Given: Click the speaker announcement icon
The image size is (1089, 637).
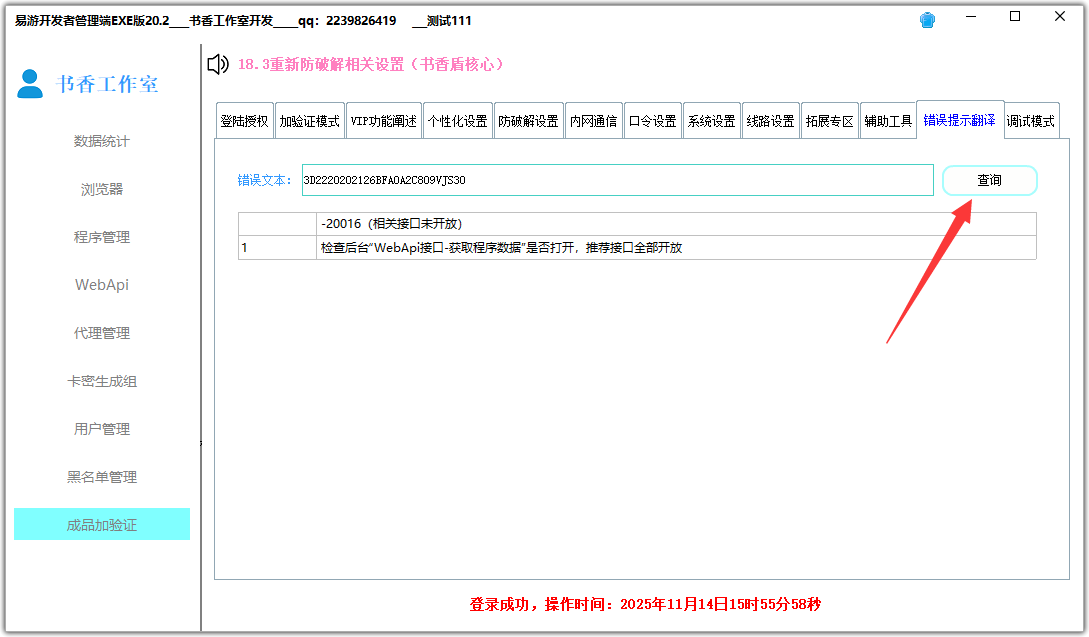Looking at the screenshot, I should 217,65.
